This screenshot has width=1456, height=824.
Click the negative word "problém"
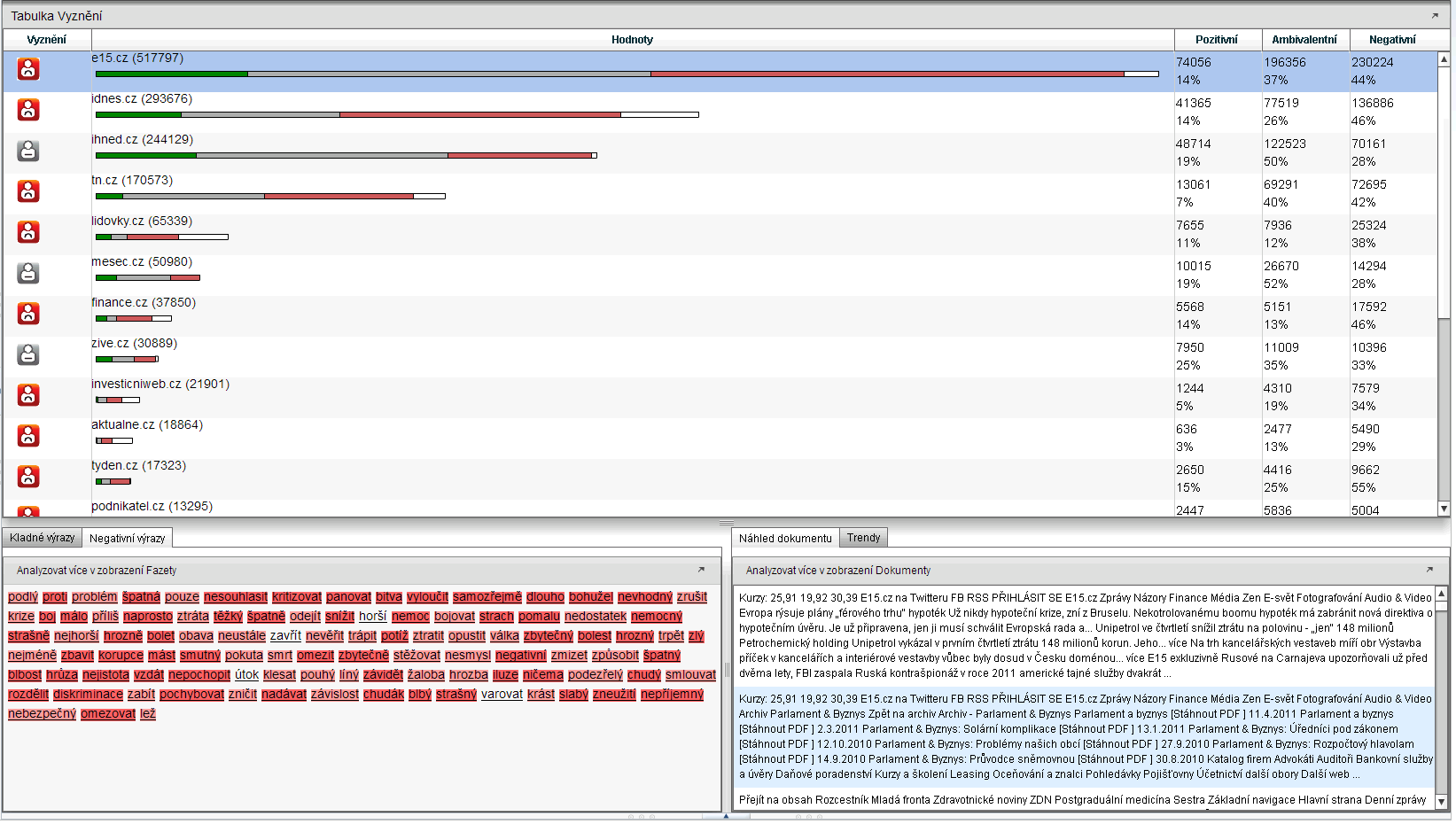[95, 597]
